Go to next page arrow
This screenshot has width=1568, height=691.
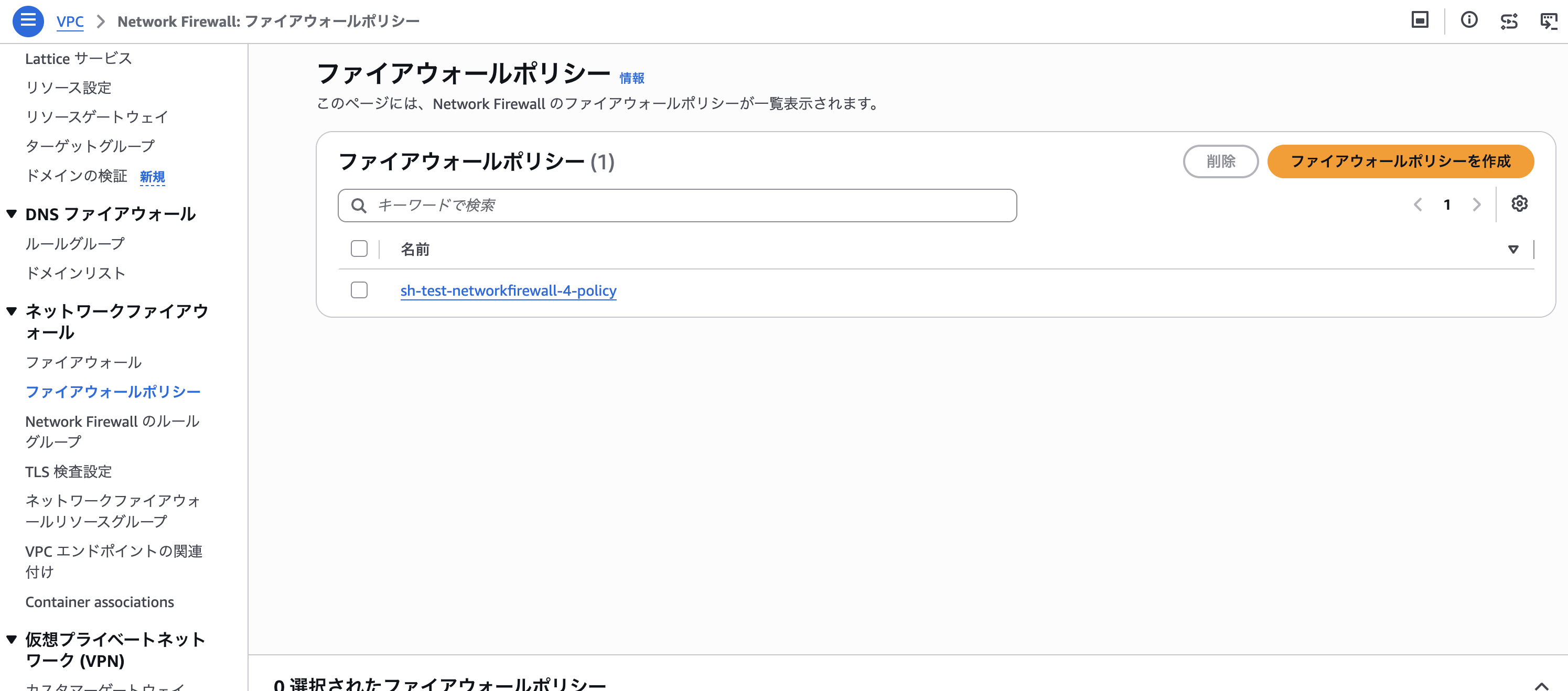[1476, 205]
